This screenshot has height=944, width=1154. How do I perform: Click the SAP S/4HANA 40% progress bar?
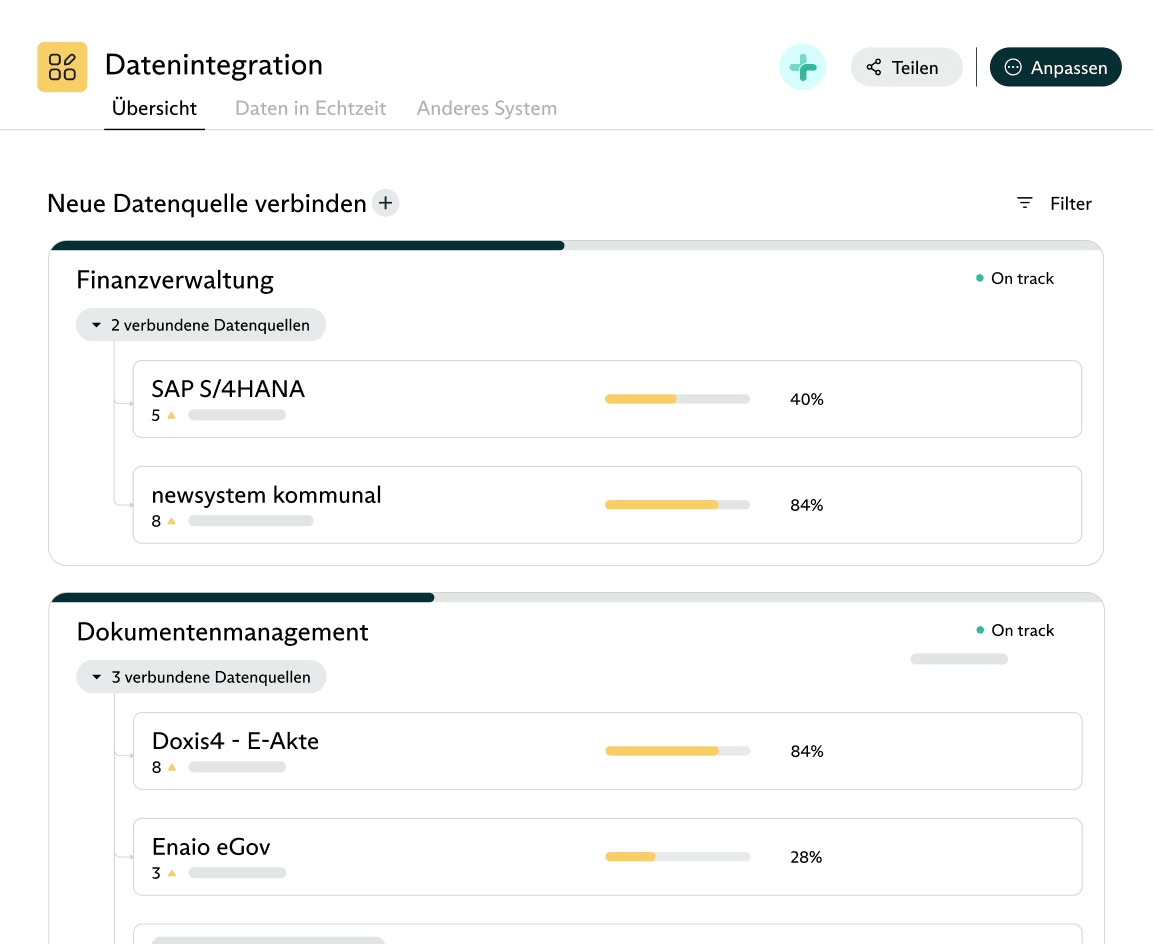(x=677, y=399)
